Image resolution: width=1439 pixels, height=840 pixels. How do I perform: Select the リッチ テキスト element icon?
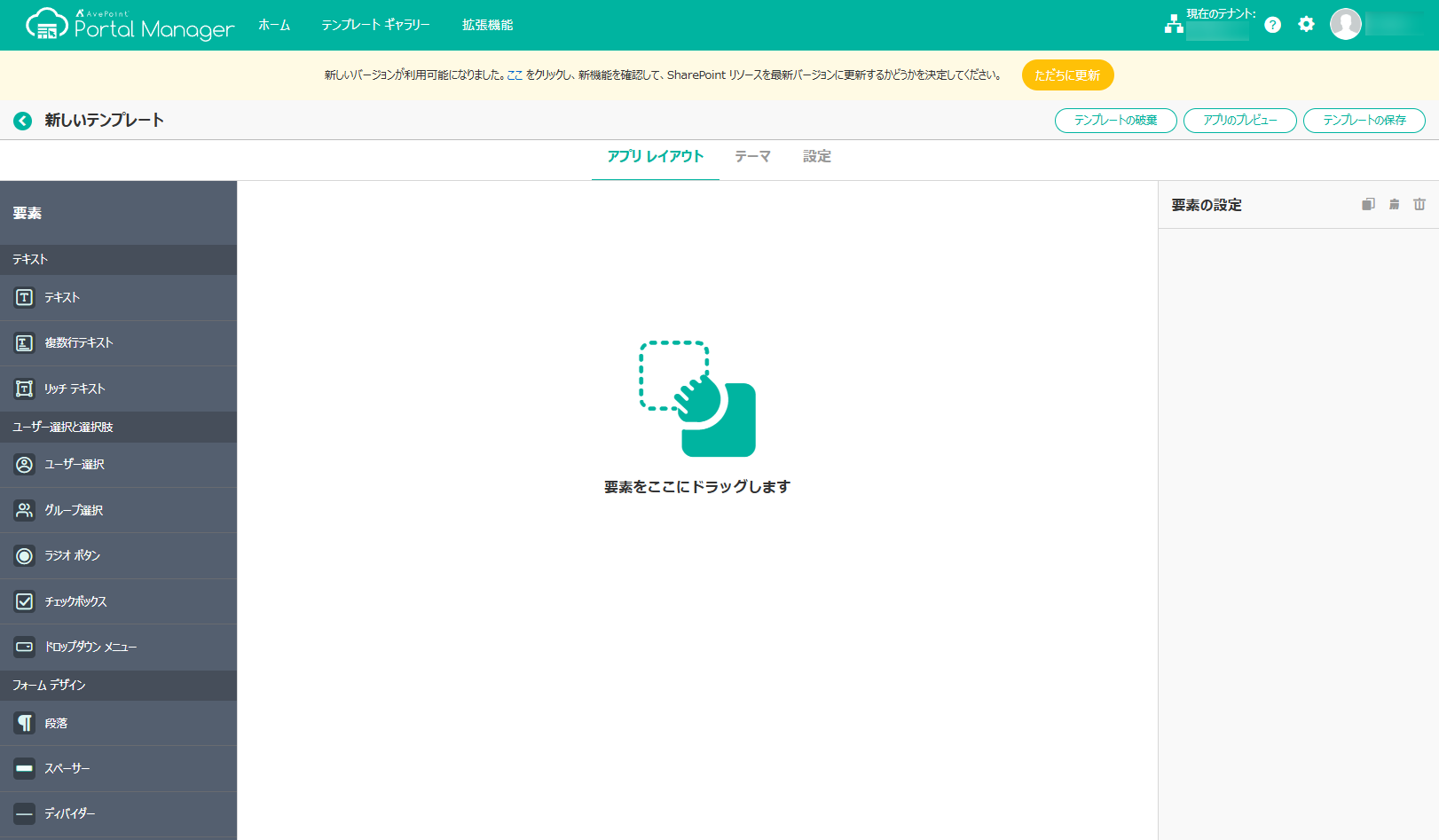point(25,389)
